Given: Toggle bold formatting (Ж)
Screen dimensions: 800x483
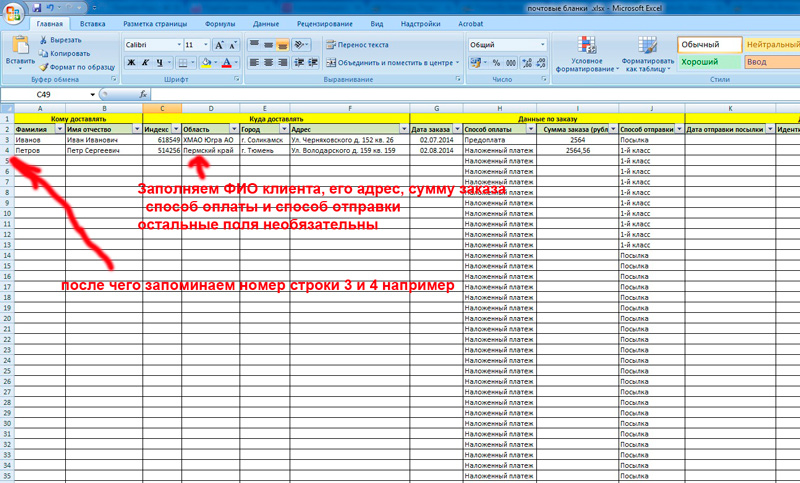Looking at the screenshot, I should click(129, 62).
